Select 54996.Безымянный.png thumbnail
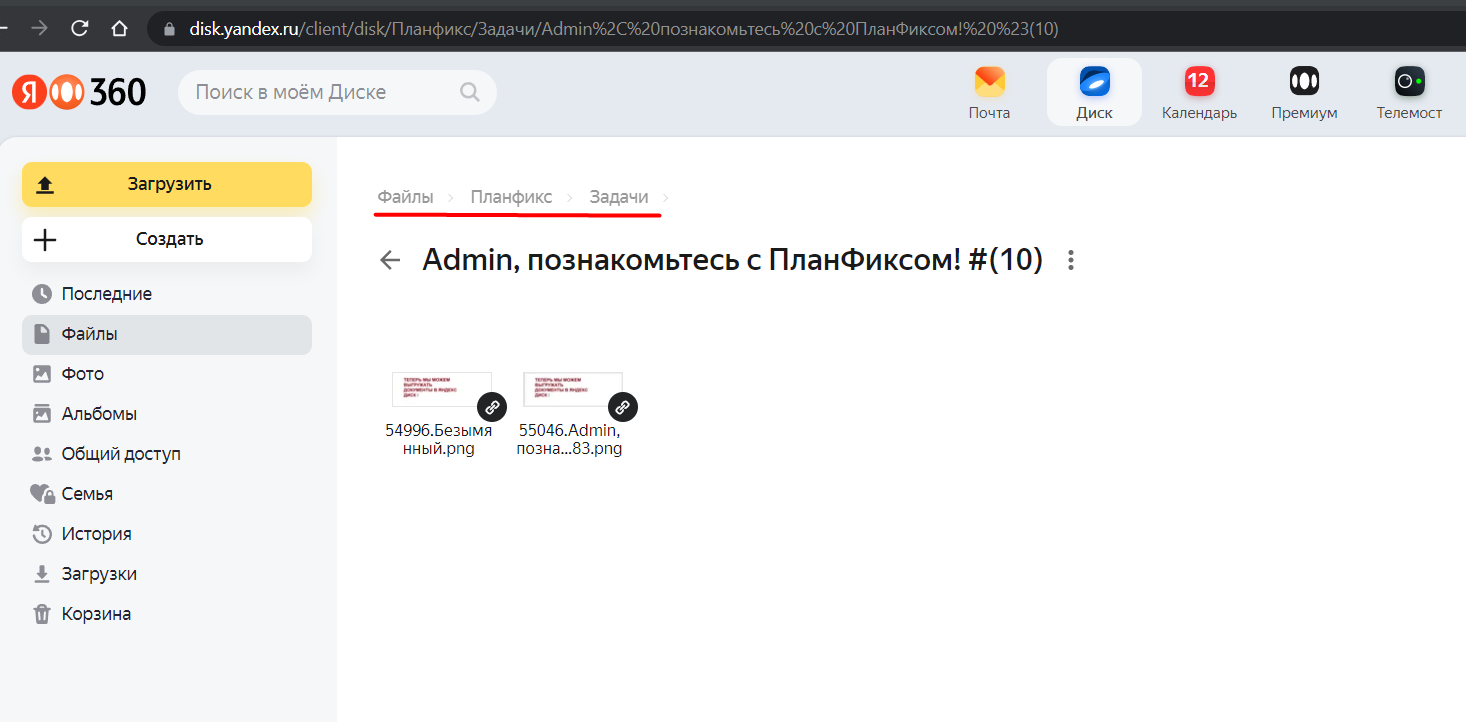Viewport: 1466px width, 722px height. (x=442, y=389)
